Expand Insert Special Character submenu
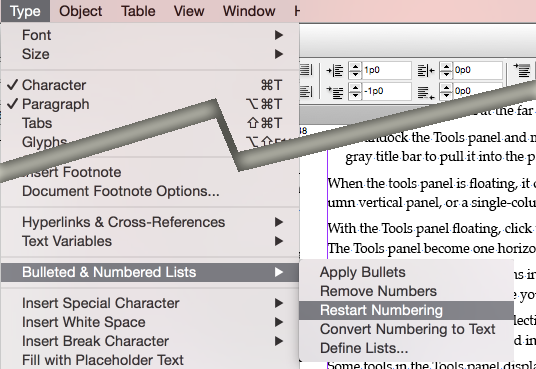Screen dimensions: 536x369 (x=150, y=303)
